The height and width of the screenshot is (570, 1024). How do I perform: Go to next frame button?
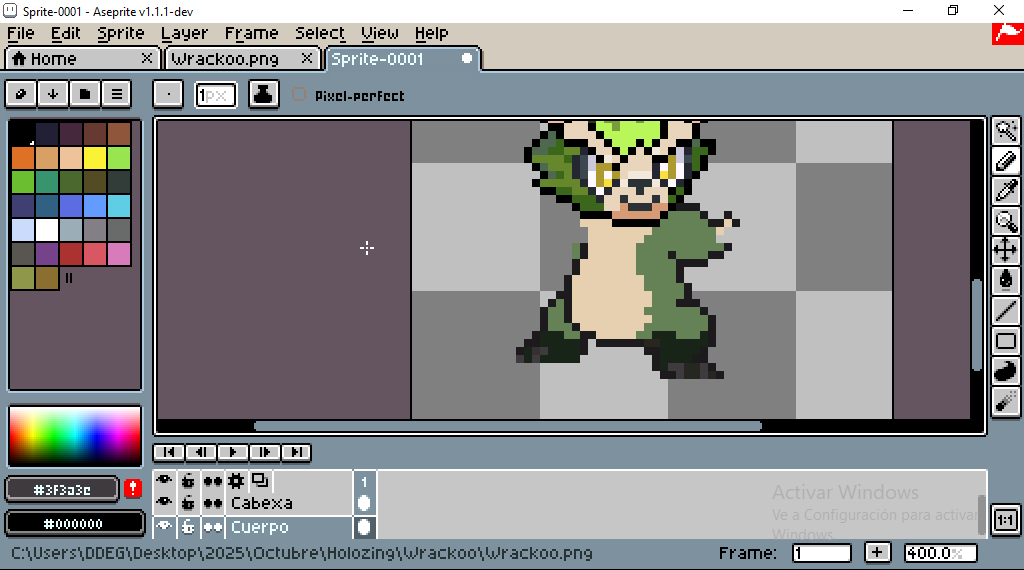pyautogui.click(x=264, y=452)
